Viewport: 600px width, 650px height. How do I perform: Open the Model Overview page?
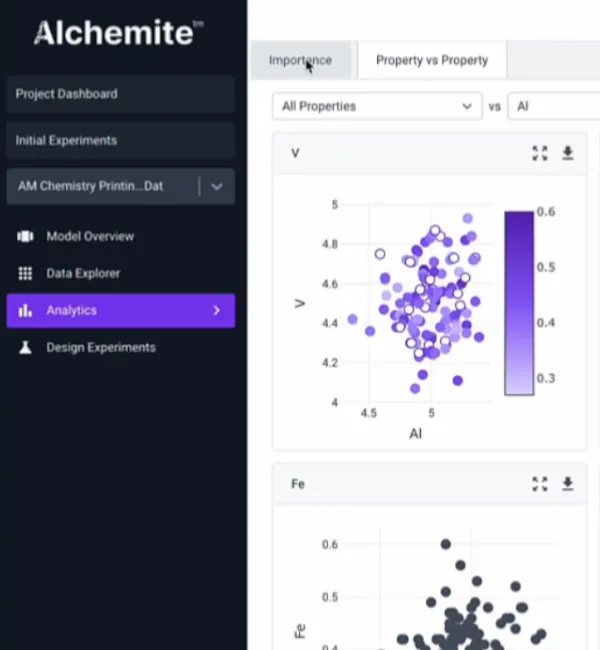coord(90,237)
